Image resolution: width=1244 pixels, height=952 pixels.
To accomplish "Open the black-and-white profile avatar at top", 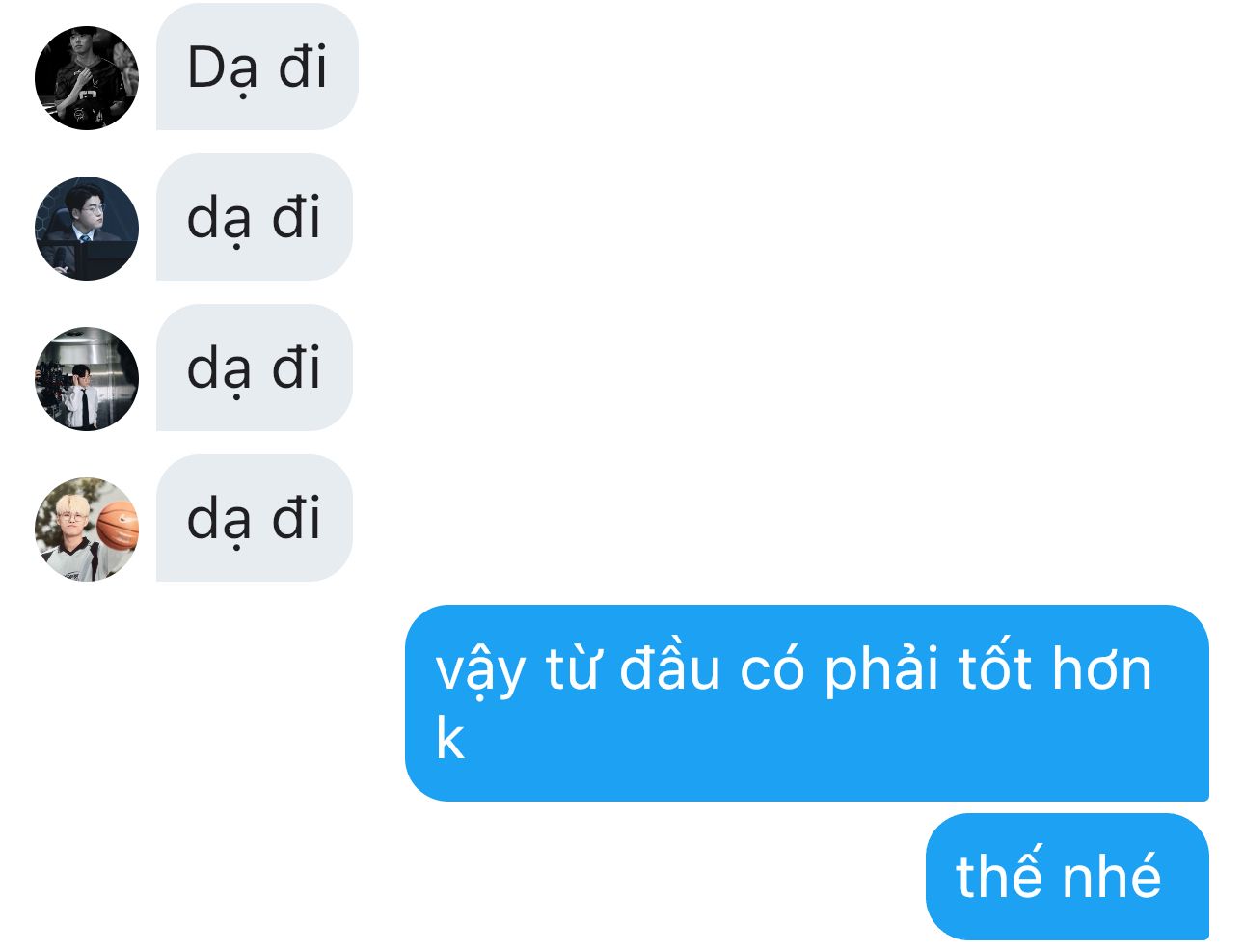I will (87, 78).
